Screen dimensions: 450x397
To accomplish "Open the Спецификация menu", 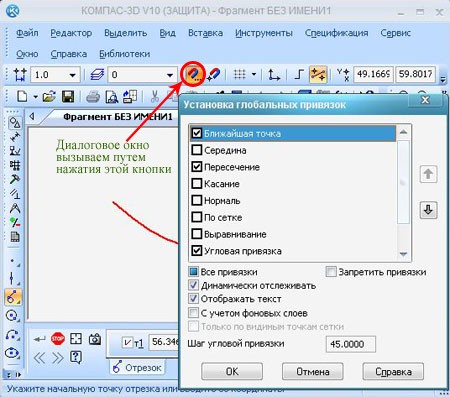I will coord(336,33).
